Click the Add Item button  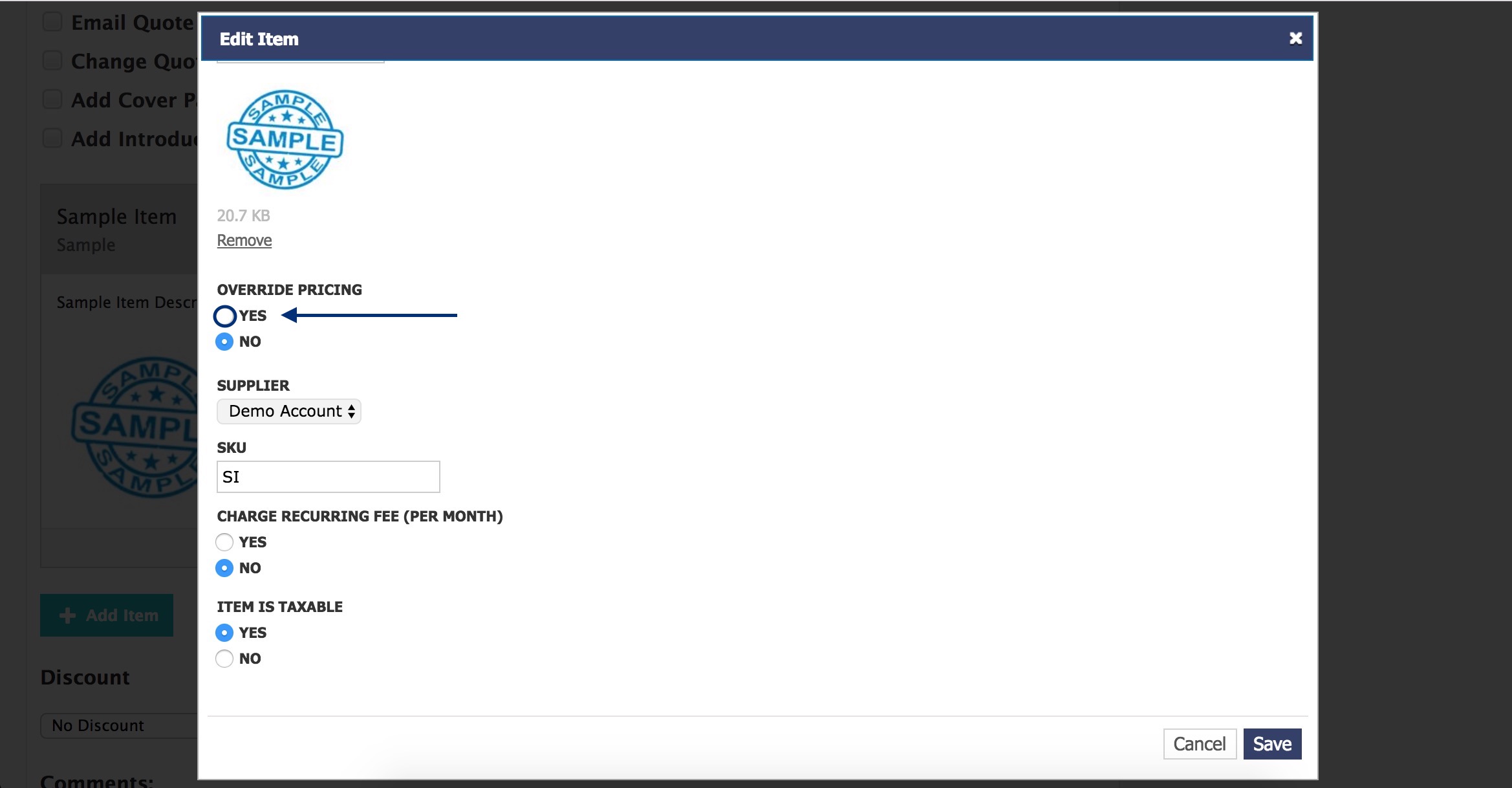point(107,615)
